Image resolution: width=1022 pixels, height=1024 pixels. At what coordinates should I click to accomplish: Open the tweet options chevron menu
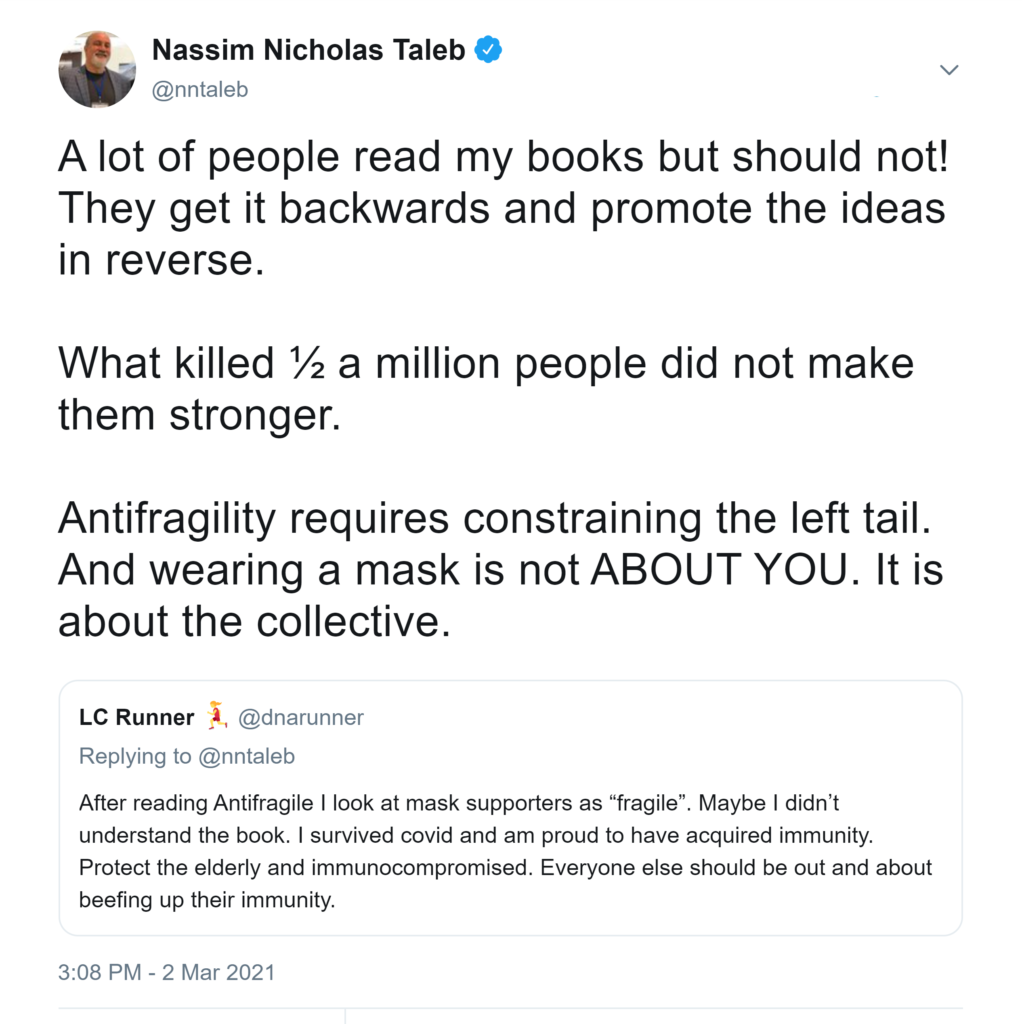click(x=949, y=70)
